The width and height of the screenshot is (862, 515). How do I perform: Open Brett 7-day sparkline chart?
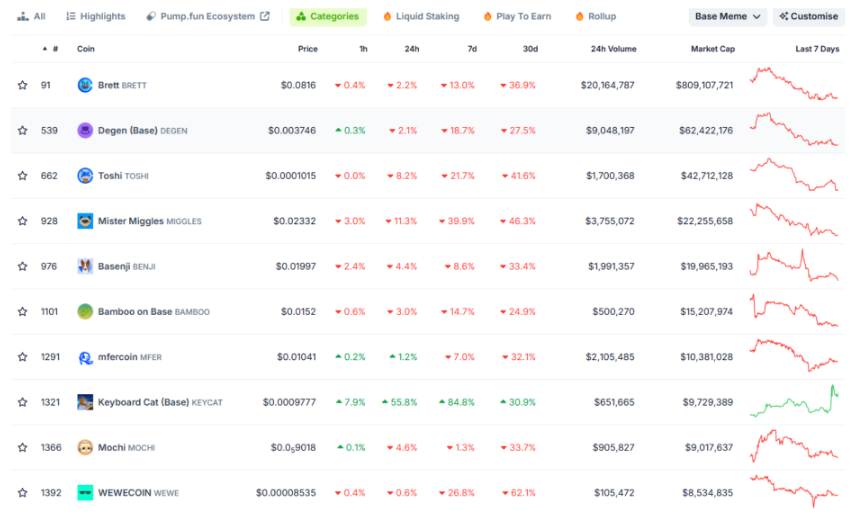[794, 84]
